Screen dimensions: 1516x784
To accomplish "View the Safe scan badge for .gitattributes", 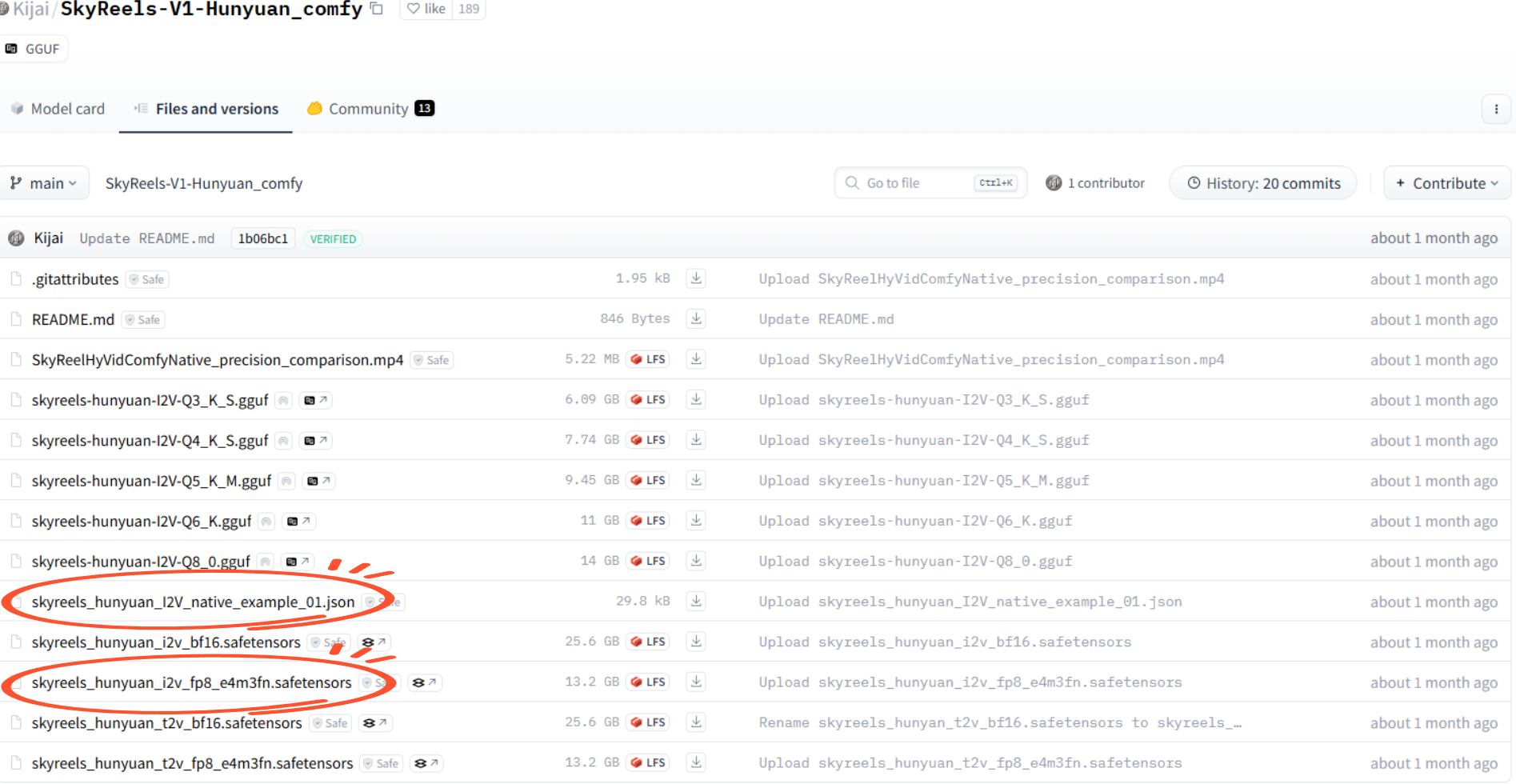I will [x=148, y=279].
